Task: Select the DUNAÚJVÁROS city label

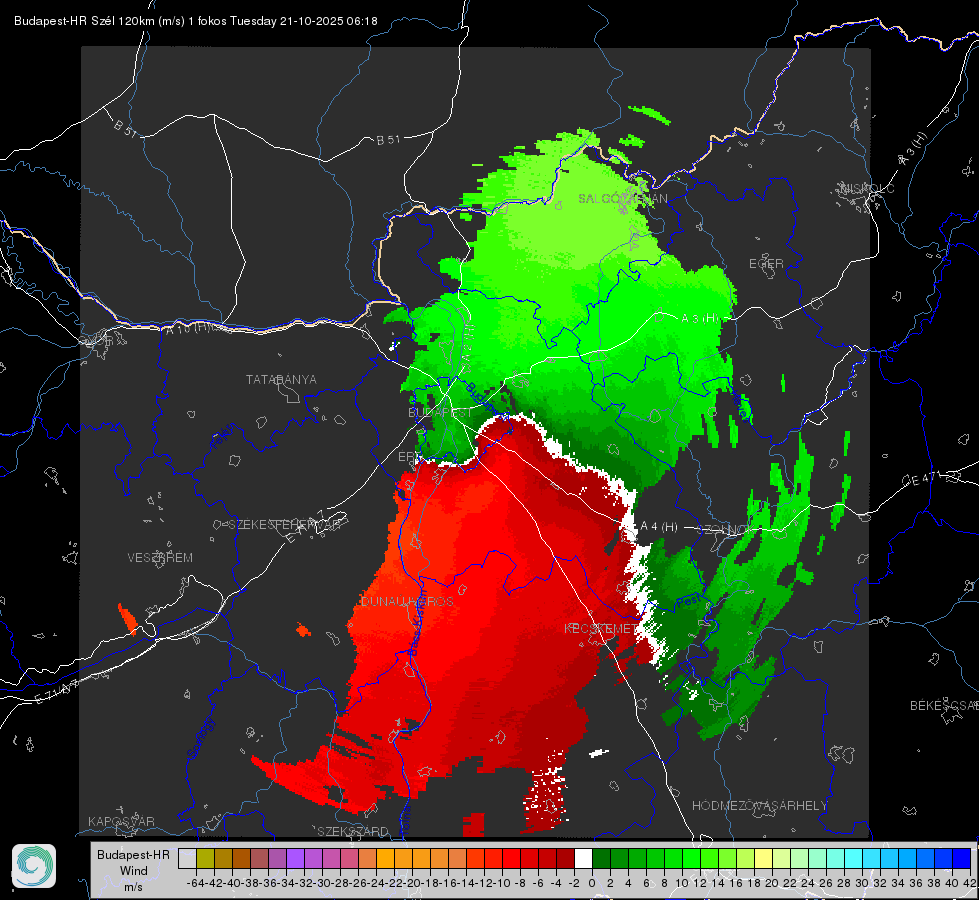Action: pyautogui.click(x=407, y=601)
